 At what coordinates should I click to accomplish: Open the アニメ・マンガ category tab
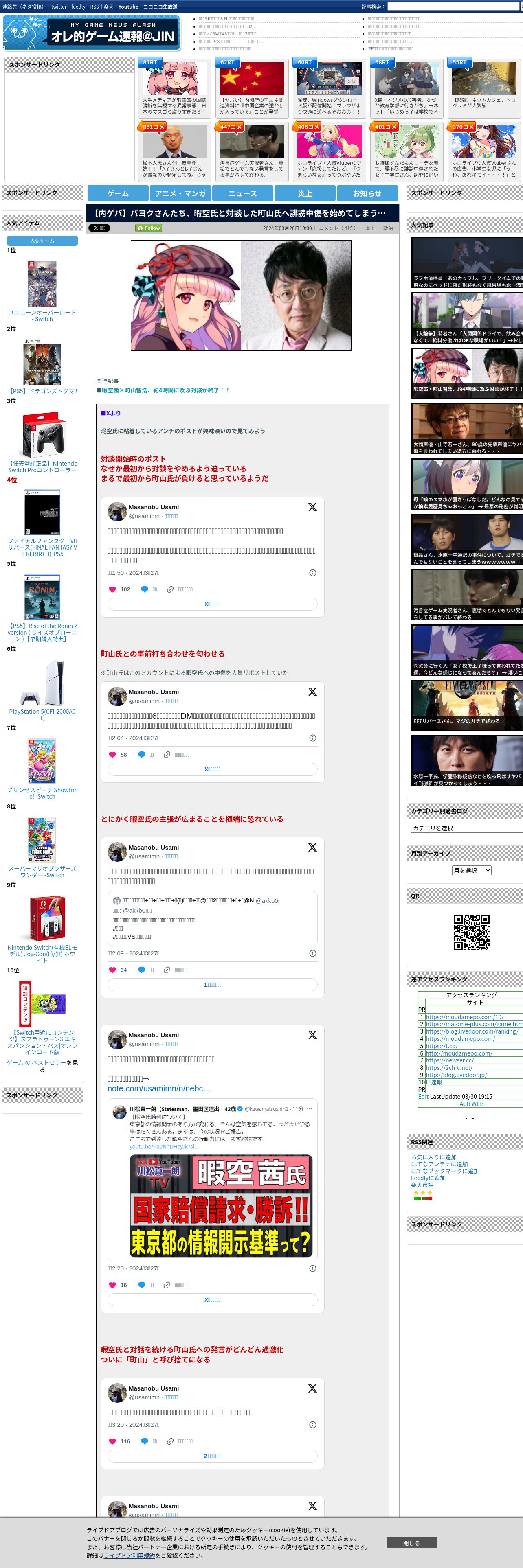point(180,193)
